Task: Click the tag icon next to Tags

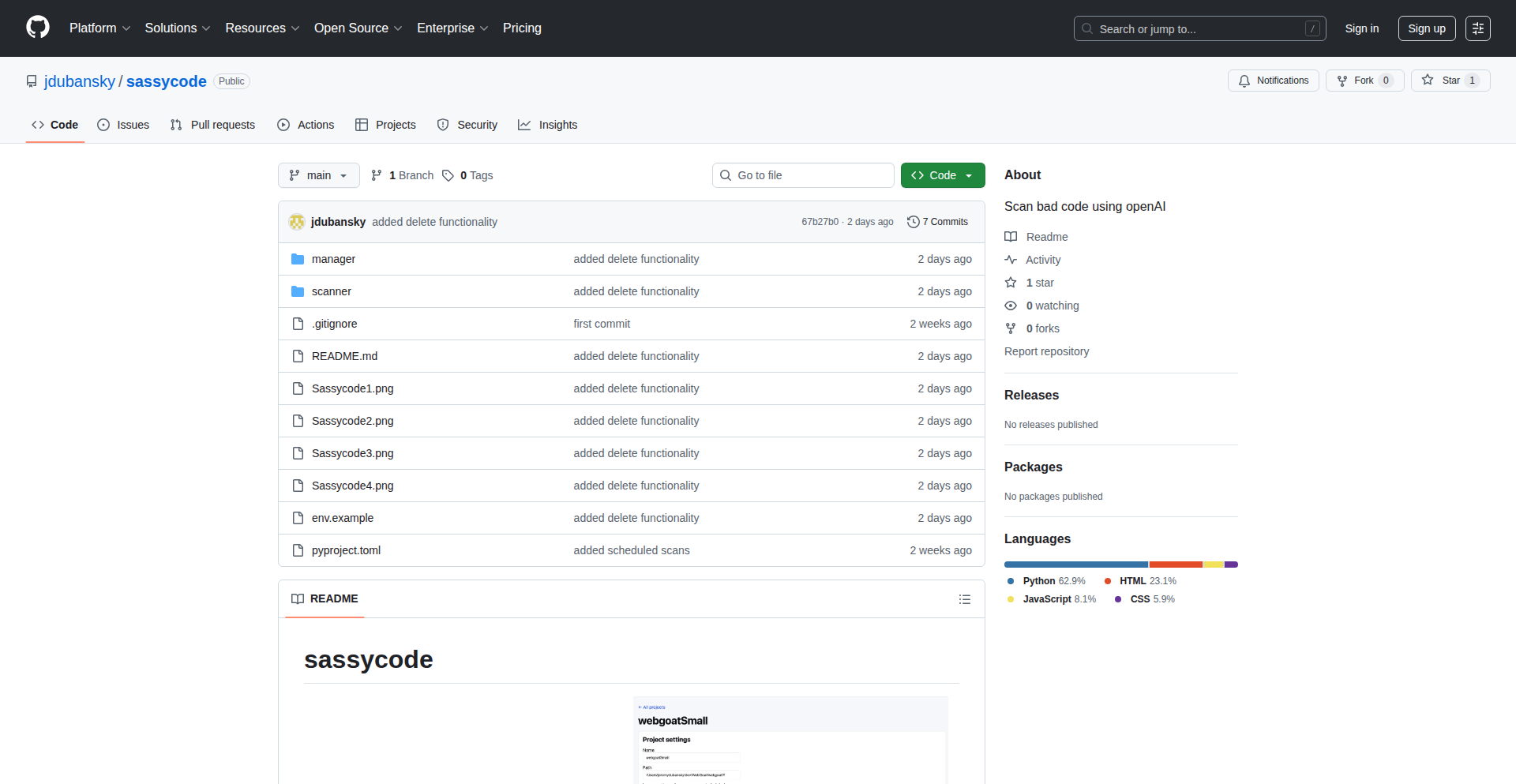Action: 448,175
